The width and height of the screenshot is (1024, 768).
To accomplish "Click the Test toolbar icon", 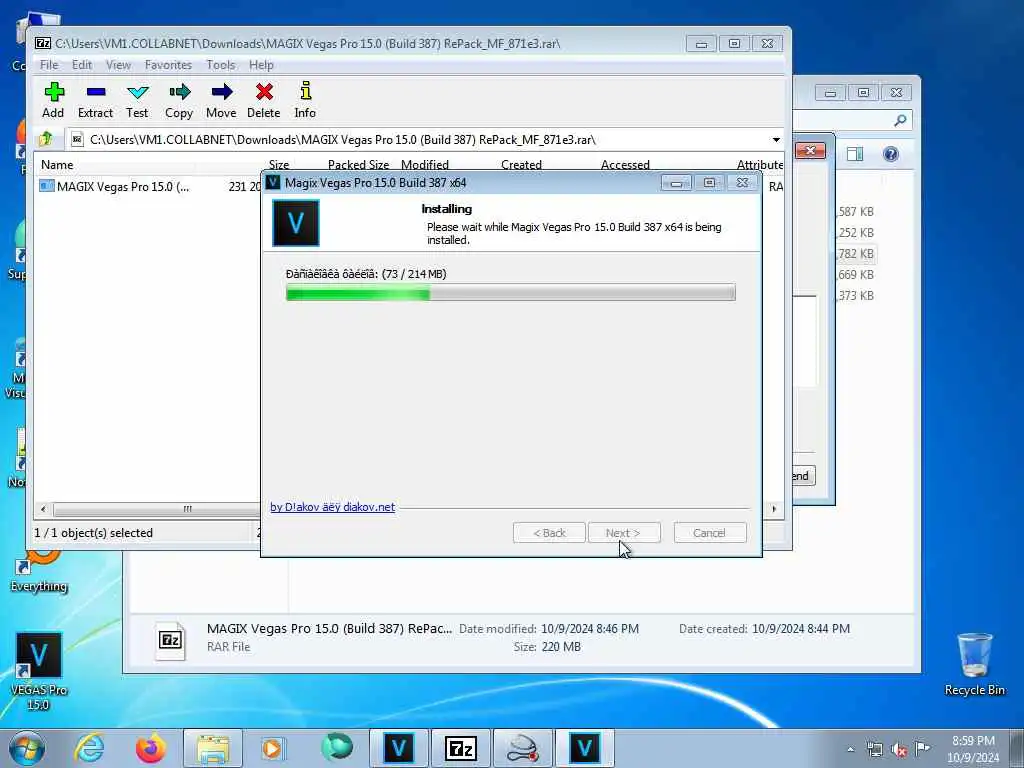I will pos(137,100).
